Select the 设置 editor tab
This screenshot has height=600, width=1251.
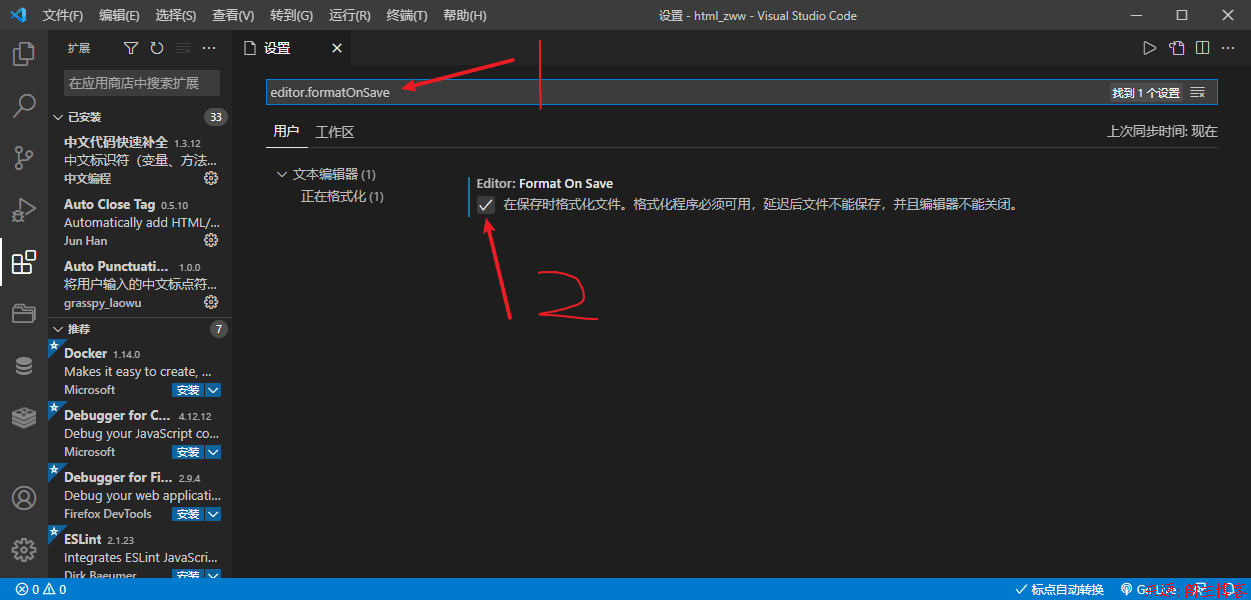click(292, 48)
